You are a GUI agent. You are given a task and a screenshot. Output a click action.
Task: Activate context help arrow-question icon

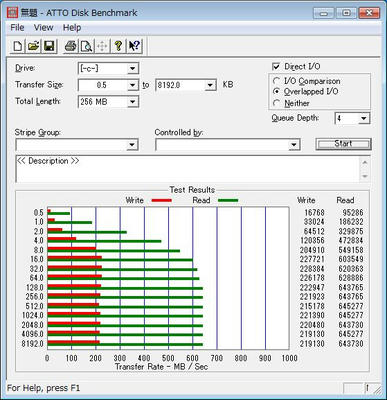pos(134,46)
